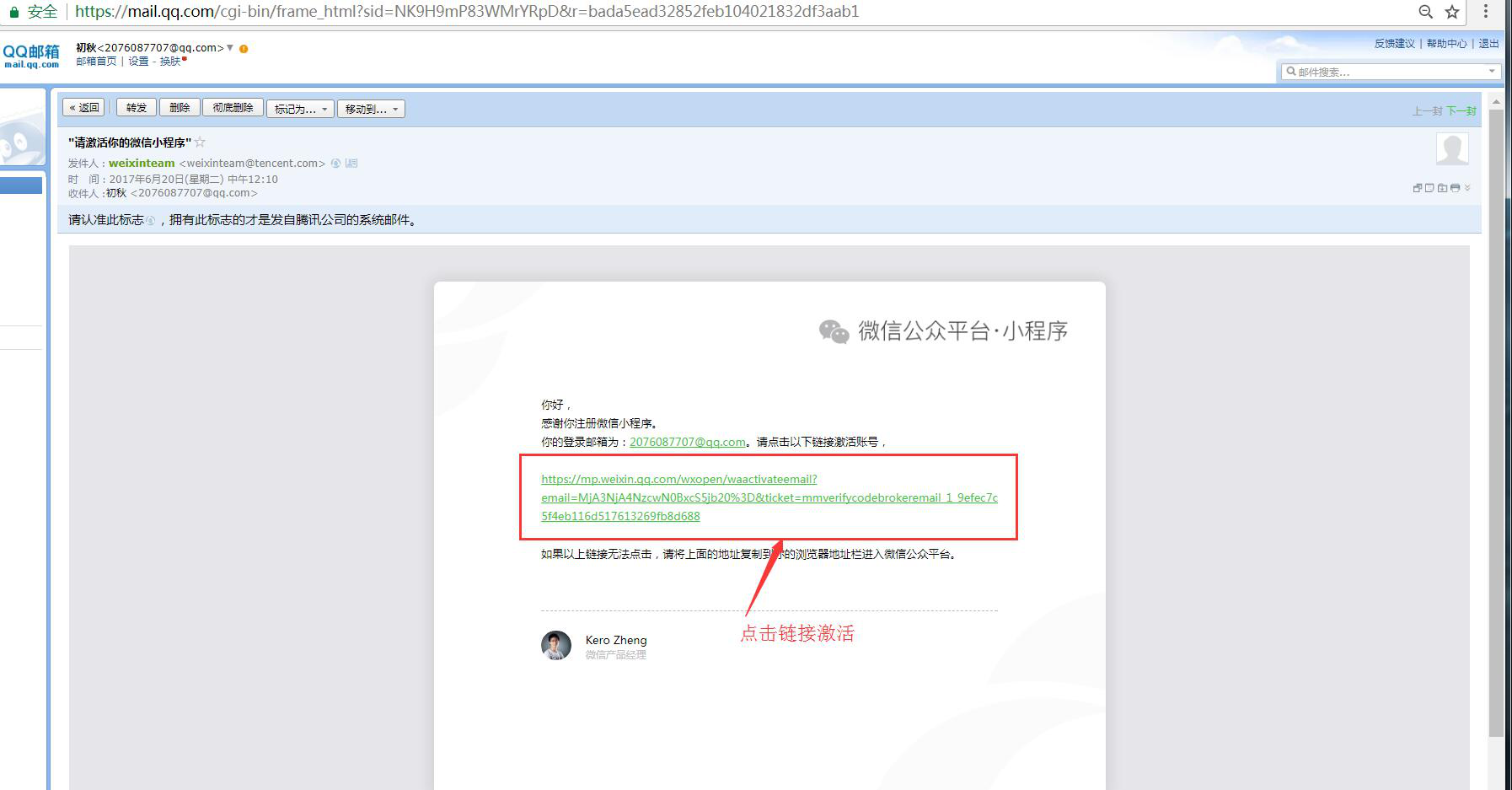Screen dimensions: 1512x790
Task: Click the save/download email icon
Action: click(x=1442, y=187)
